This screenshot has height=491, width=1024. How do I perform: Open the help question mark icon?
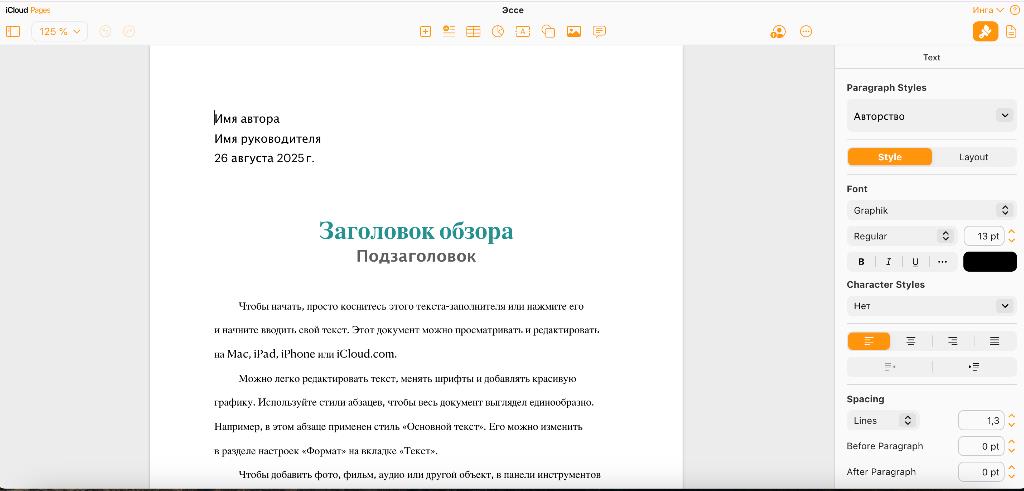coord(1014,10)
